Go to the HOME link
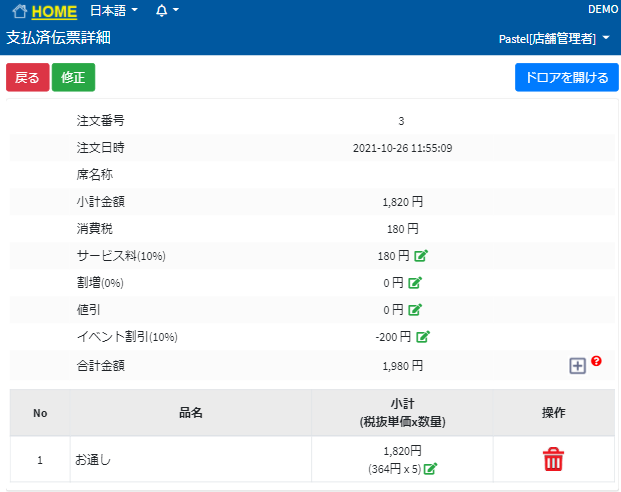Image resolution: width=621 pixels, height=492 pixels. (54, 12)
